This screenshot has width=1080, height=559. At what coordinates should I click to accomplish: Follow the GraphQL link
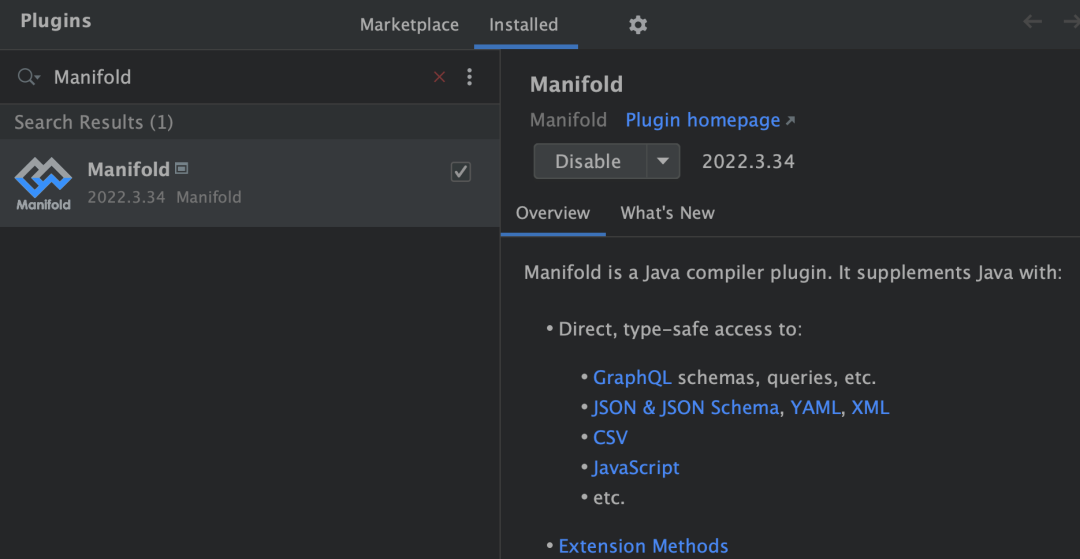point(632,378)
